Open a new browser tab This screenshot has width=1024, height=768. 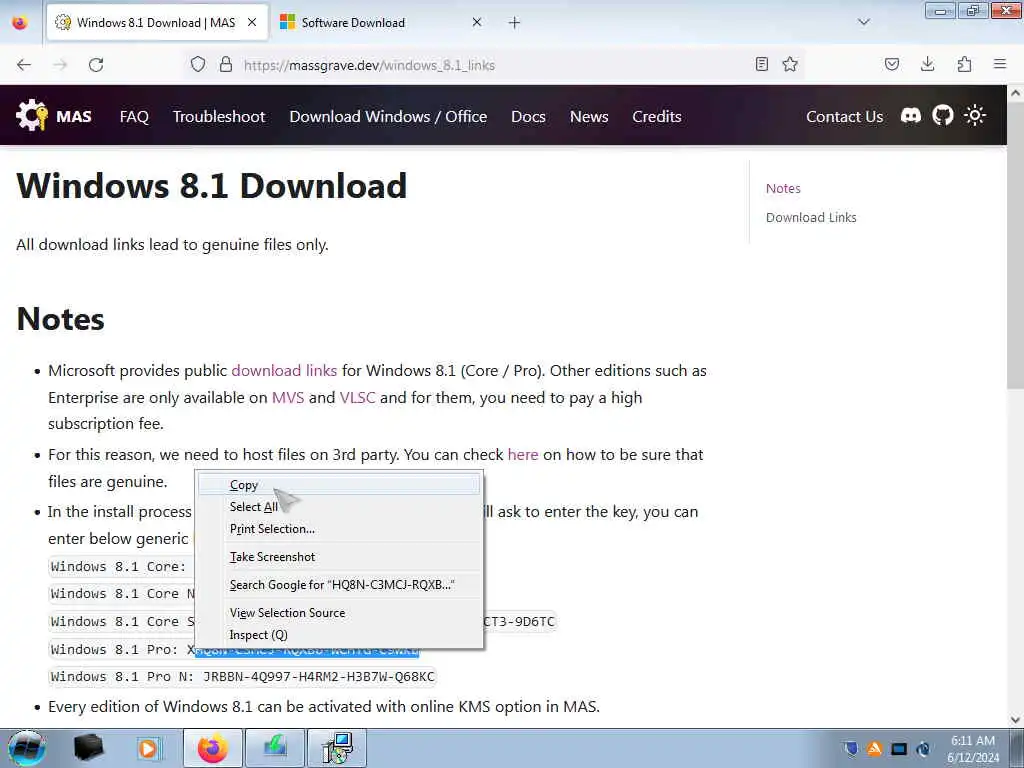(515, 23)
